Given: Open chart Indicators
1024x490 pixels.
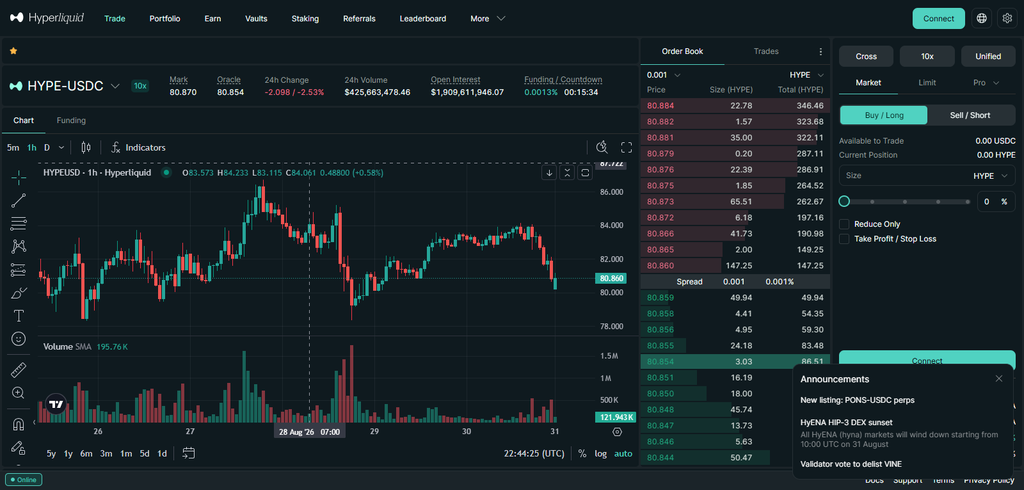Looking at the screenshot, I should pyautogui.click(x=138, y=148).
